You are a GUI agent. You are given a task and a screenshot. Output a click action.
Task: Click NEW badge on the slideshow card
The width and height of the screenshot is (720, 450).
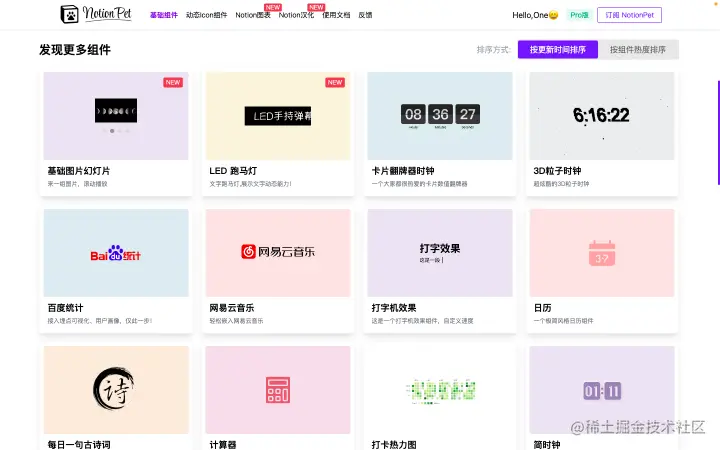173,83
